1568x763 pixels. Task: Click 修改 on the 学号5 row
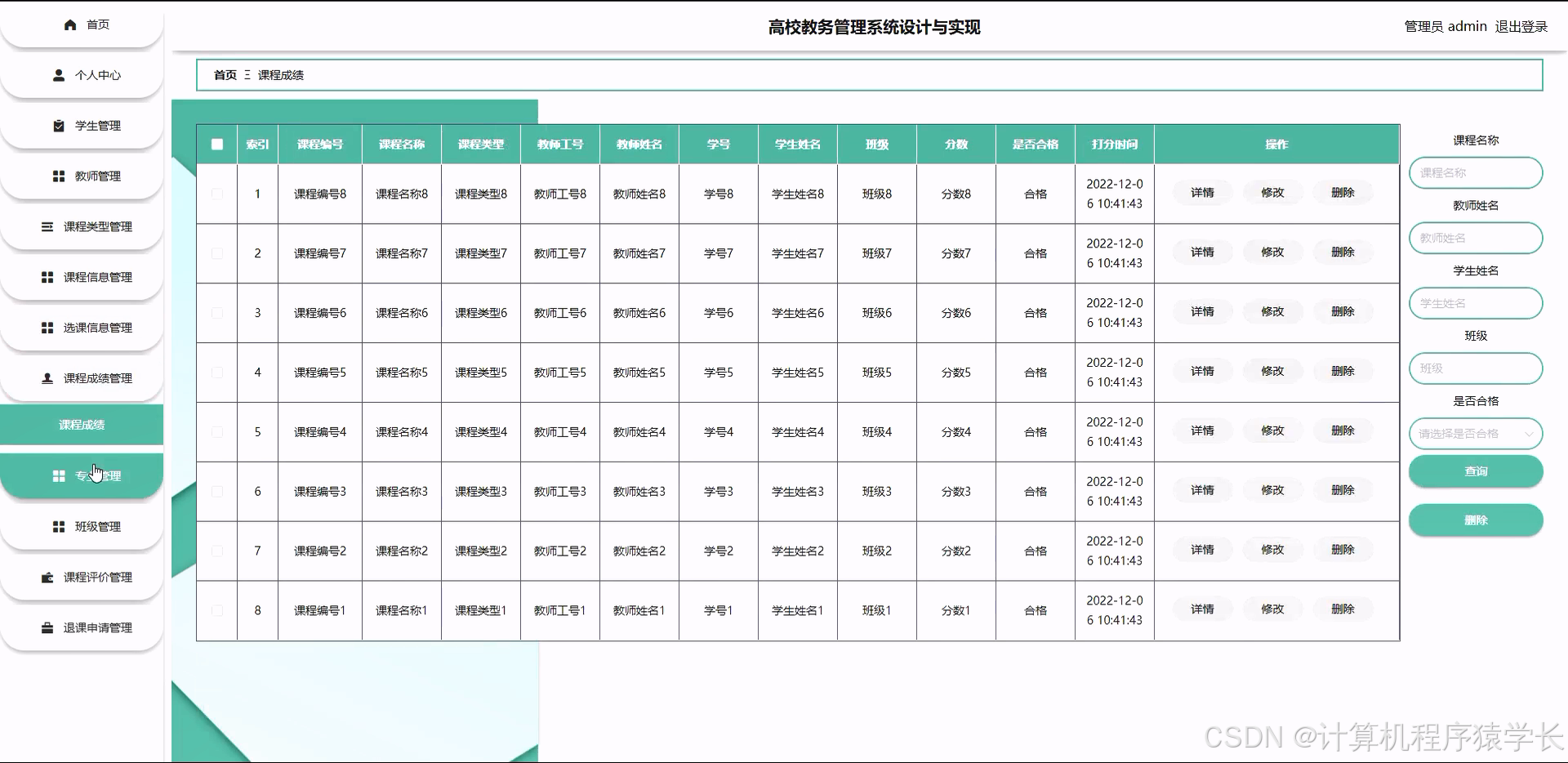coord(1272,370)
